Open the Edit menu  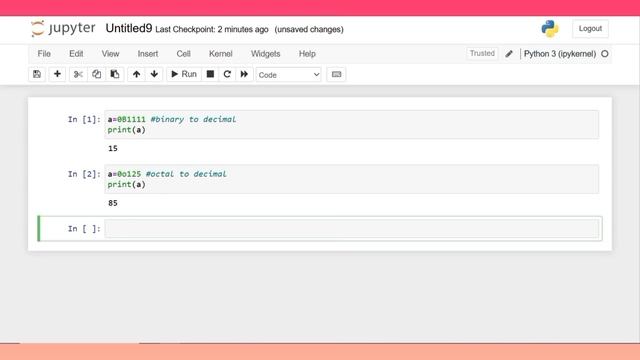click(76, 54)
